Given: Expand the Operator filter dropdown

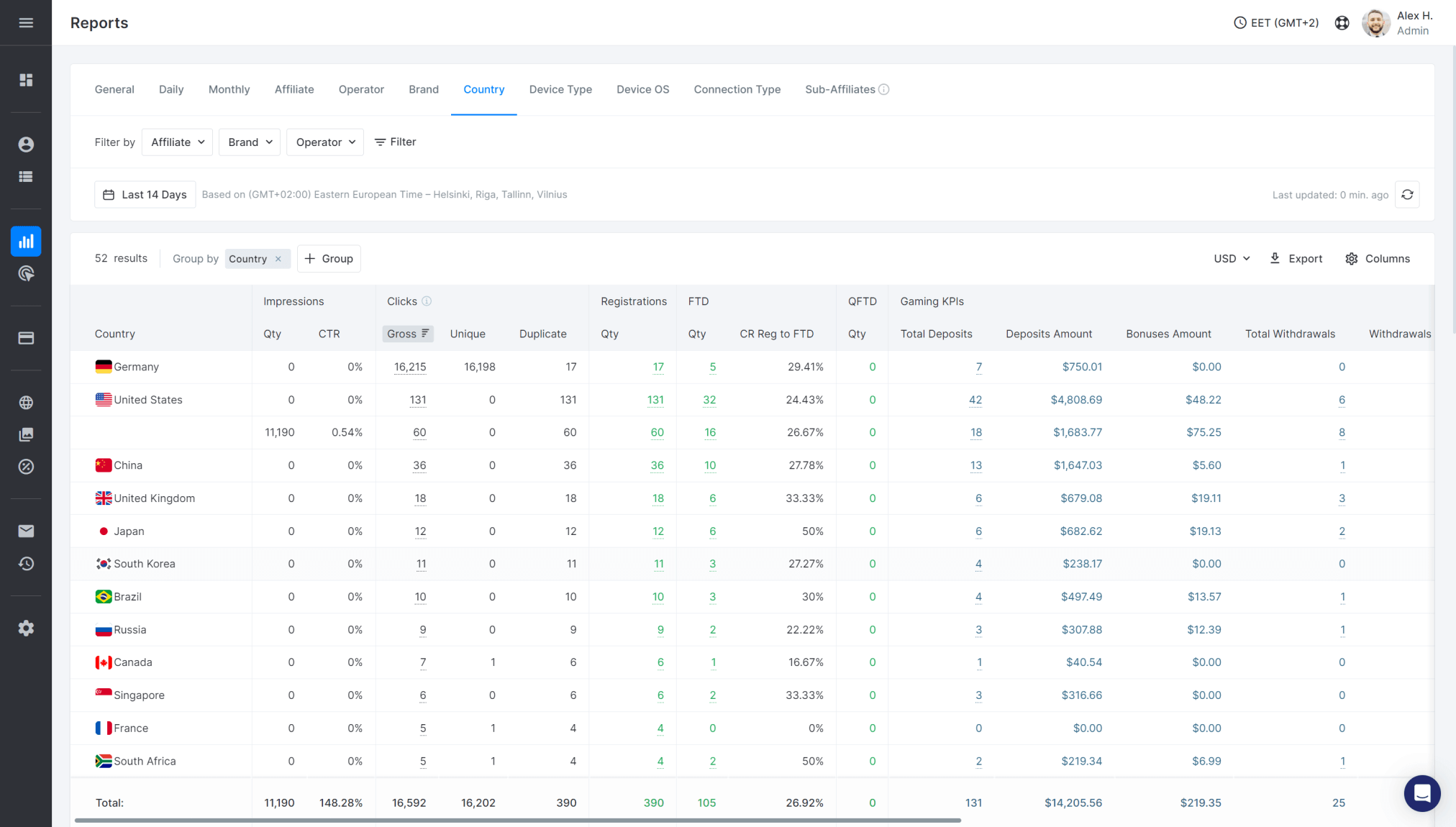Looking at the screenshot, I should pyautogui.click(x=324, y=142).
